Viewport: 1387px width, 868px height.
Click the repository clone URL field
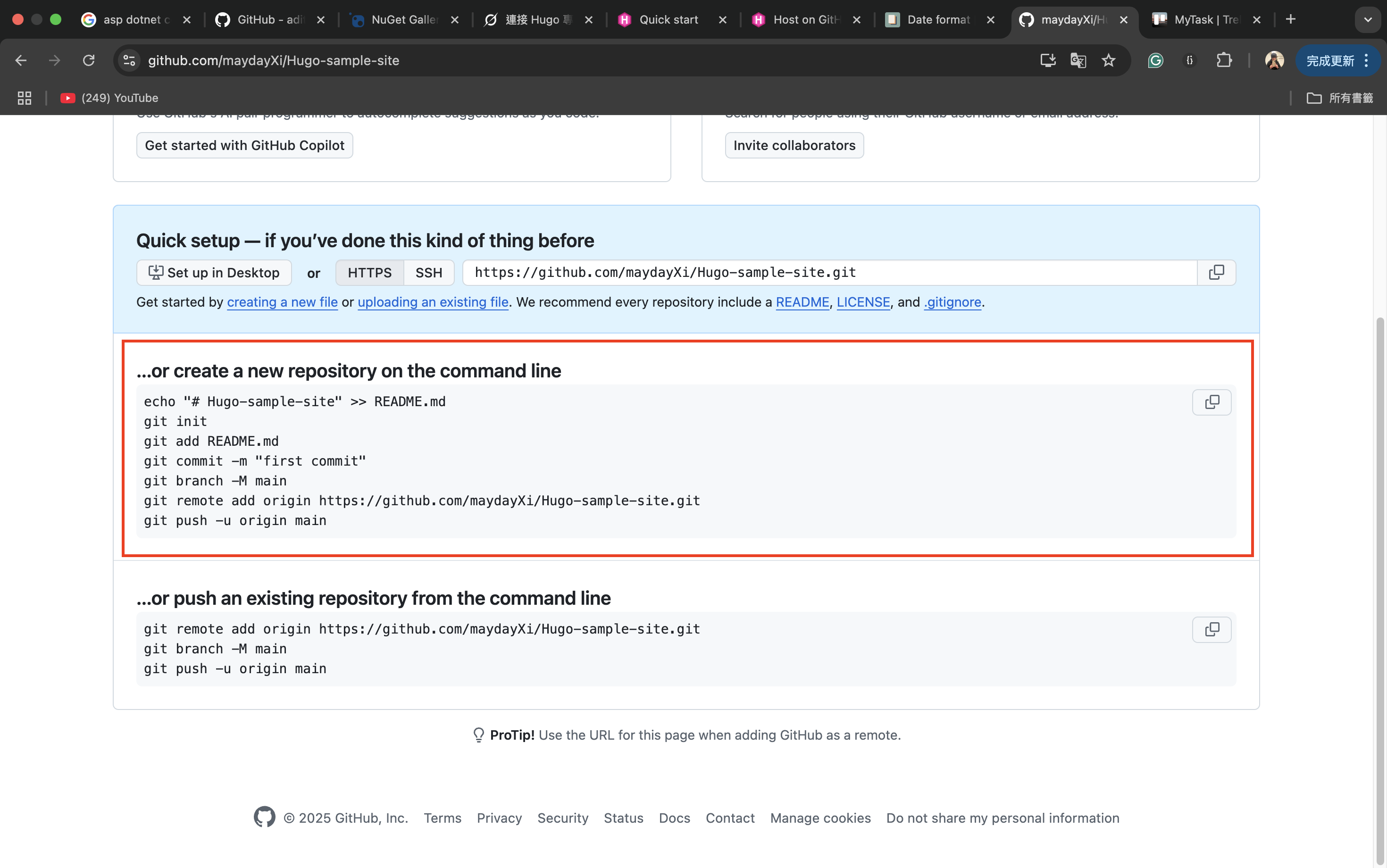point(829,273)
